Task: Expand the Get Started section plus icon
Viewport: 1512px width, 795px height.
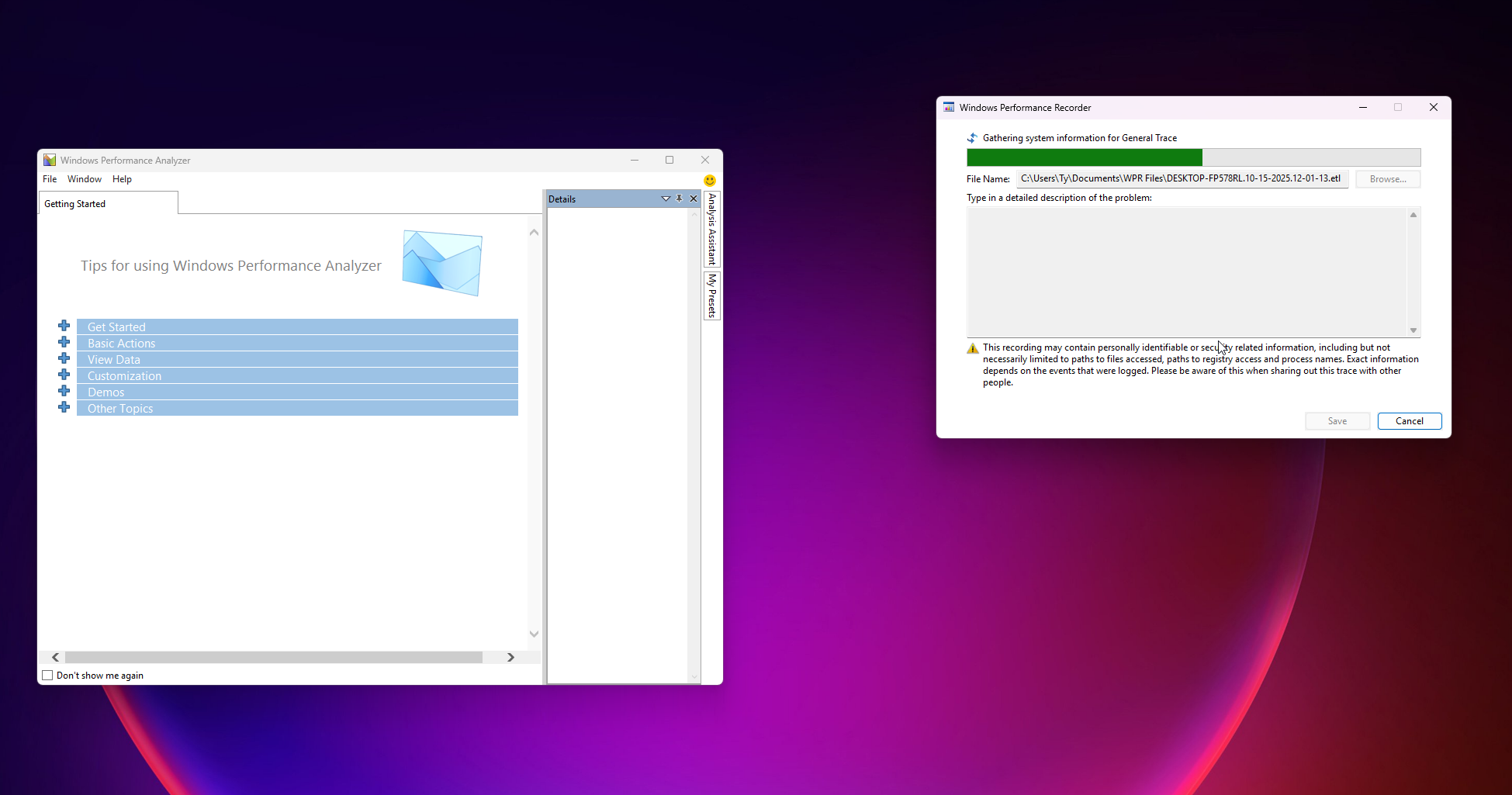Action: (64, 326)
